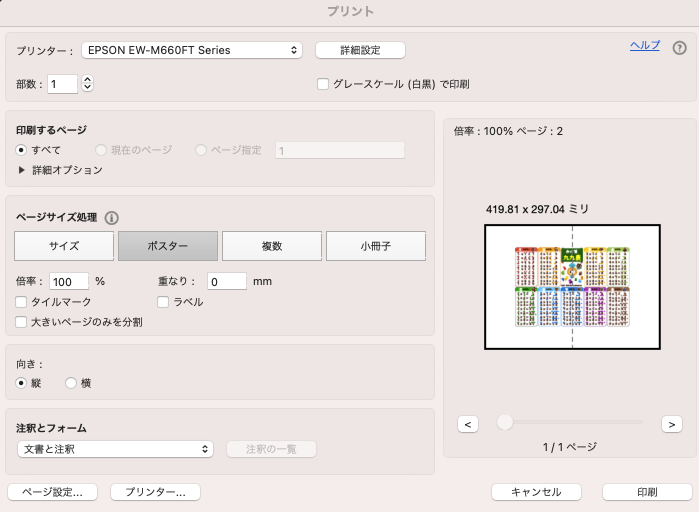Click the poster preview thumbnail

pyautogui.click(x=572, y=287)
